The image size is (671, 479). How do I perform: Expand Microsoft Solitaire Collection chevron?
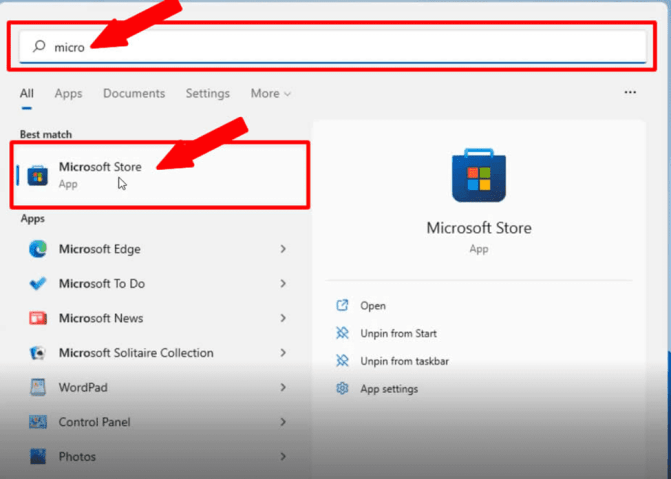tap(283, 353)
